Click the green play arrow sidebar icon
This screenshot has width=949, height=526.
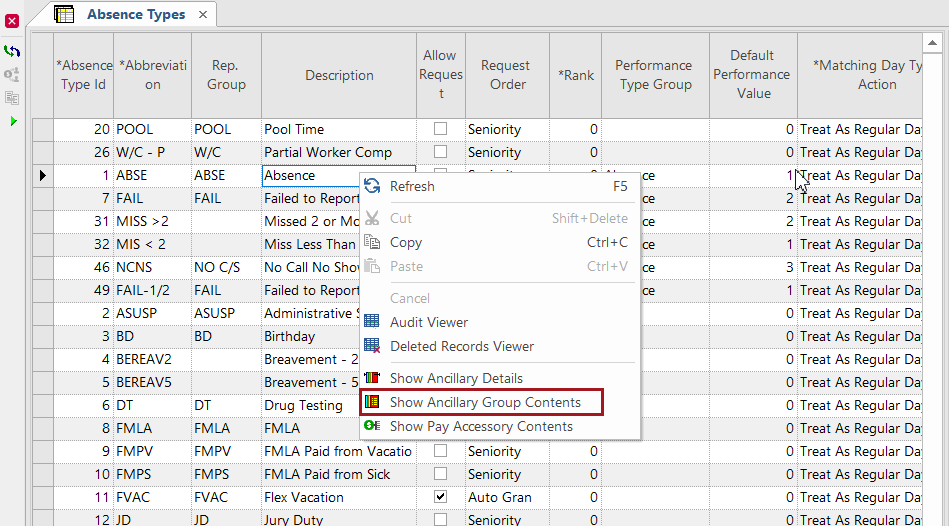[x=13, y=121]
